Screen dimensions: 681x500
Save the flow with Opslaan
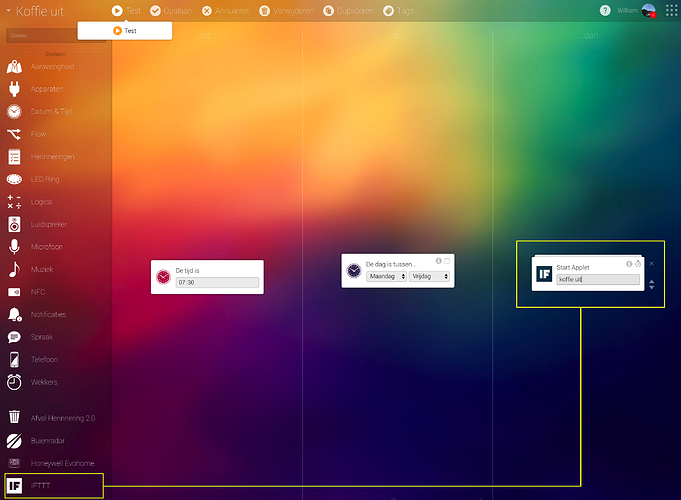click(171, 11)
